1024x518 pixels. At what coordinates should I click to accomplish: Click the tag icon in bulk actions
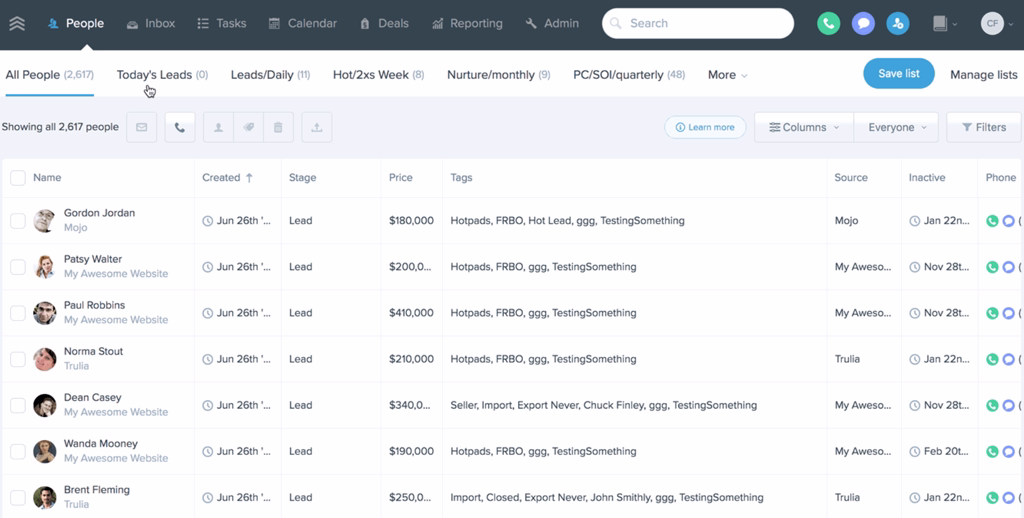248,127
